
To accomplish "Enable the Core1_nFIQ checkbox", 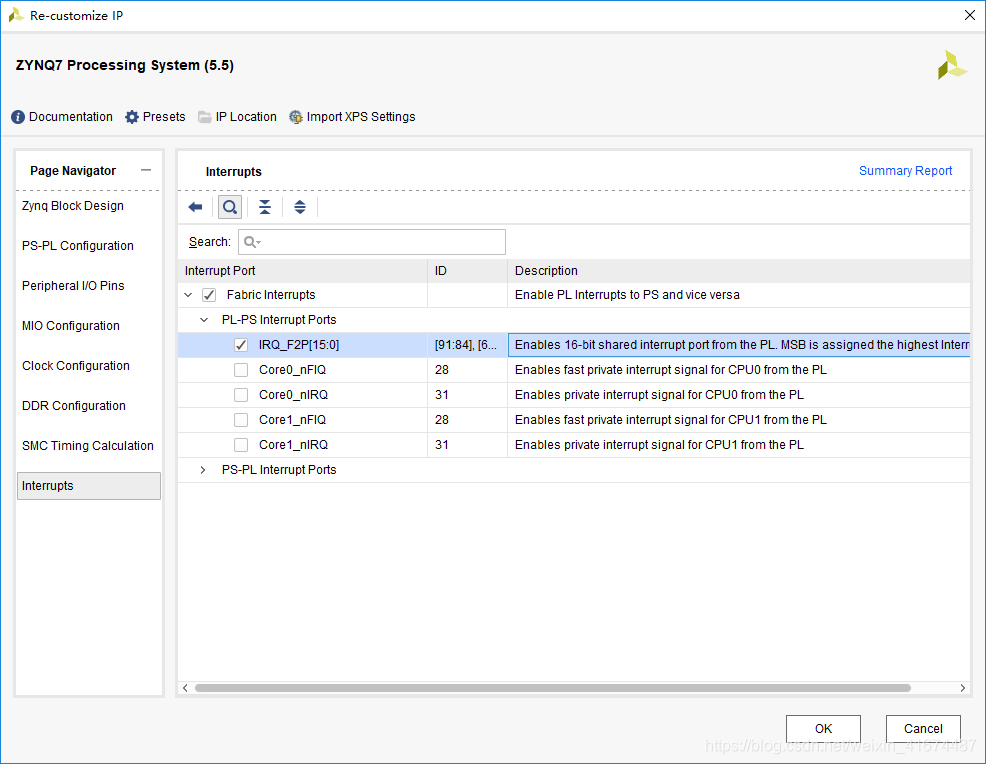I will click(241, 420).
